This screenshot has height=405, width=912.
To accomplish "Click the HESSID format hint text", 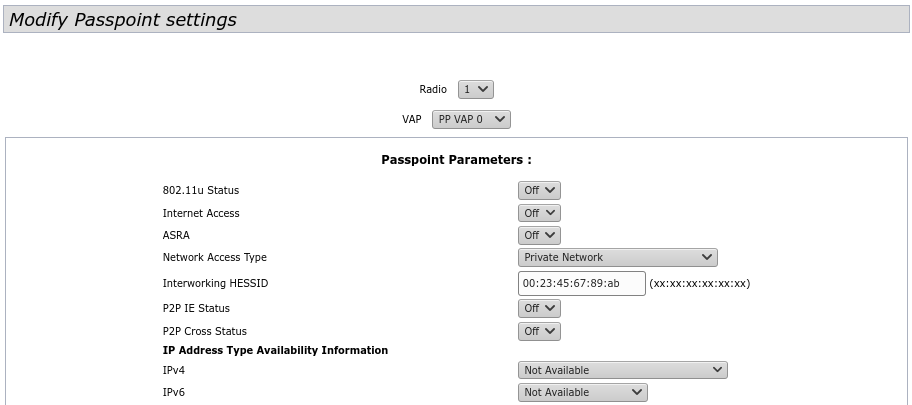I will tap(700, 283).
